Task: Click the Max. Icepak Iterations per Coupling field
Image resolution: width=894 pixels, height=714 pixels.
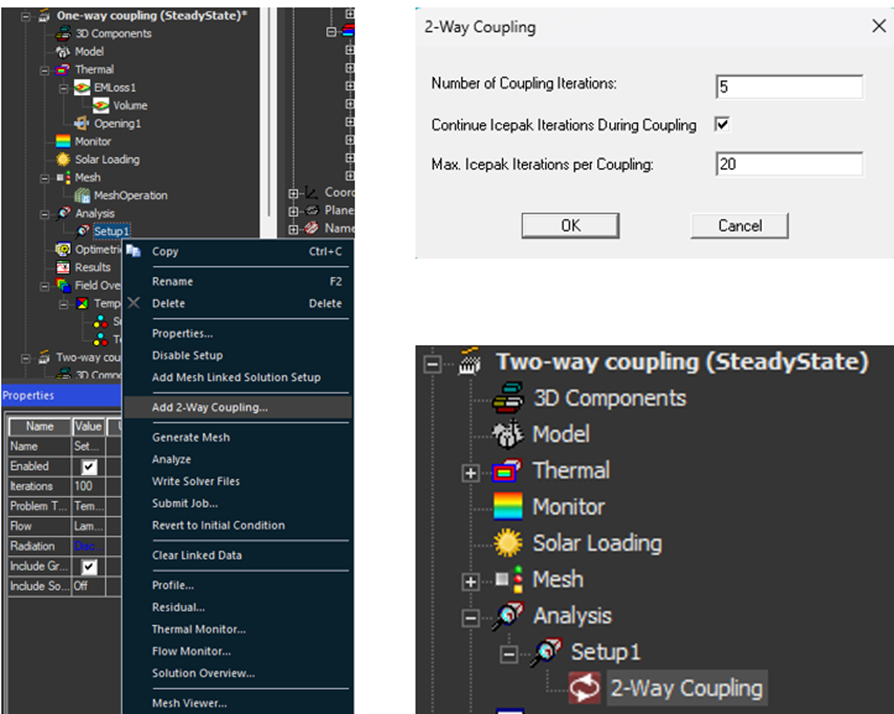Action: pos(788,163)
